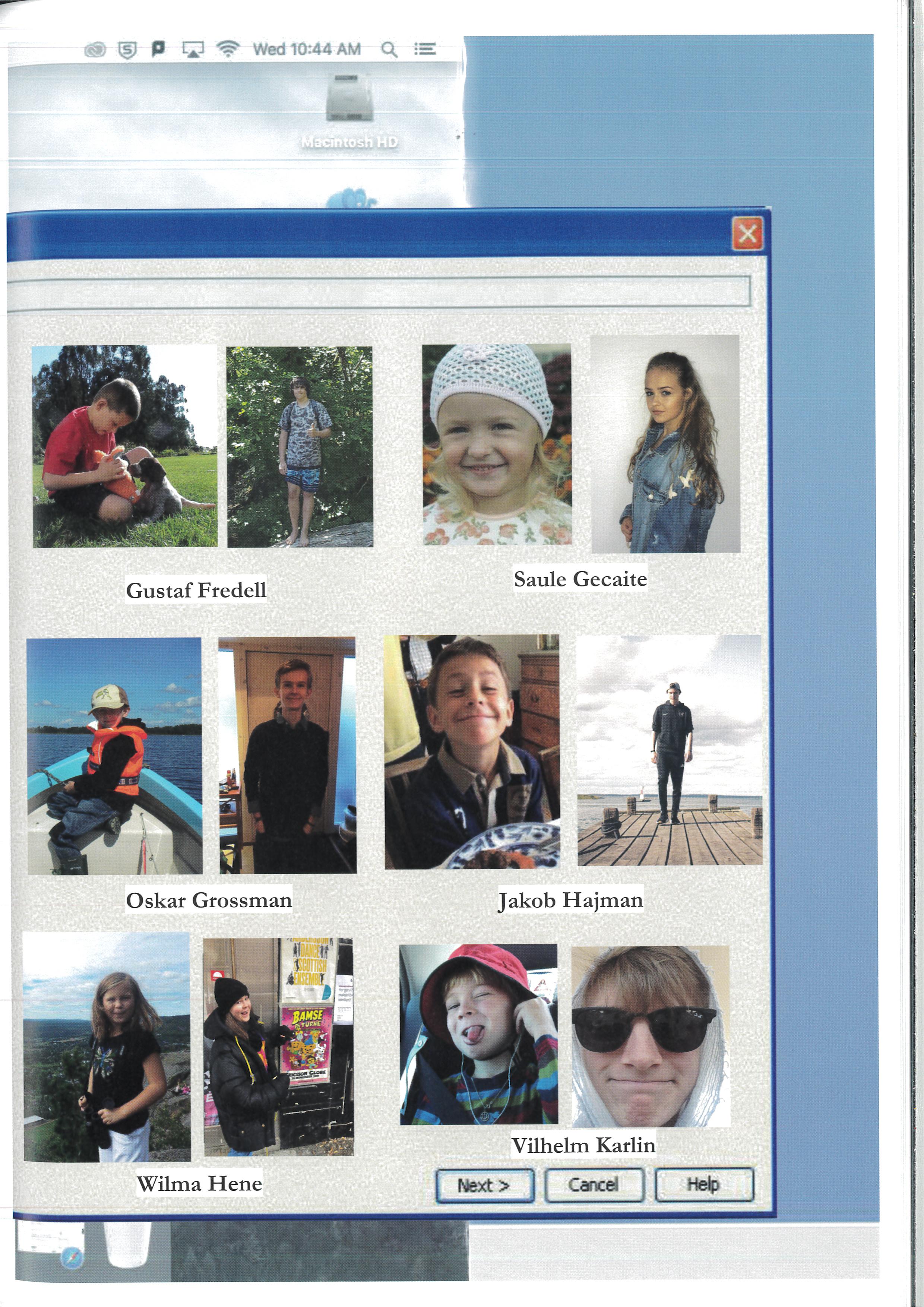The height and width of the screenshot is (1307, 924).
Task: Click the shield S menu bar icon
Action: tap(127, 51)
